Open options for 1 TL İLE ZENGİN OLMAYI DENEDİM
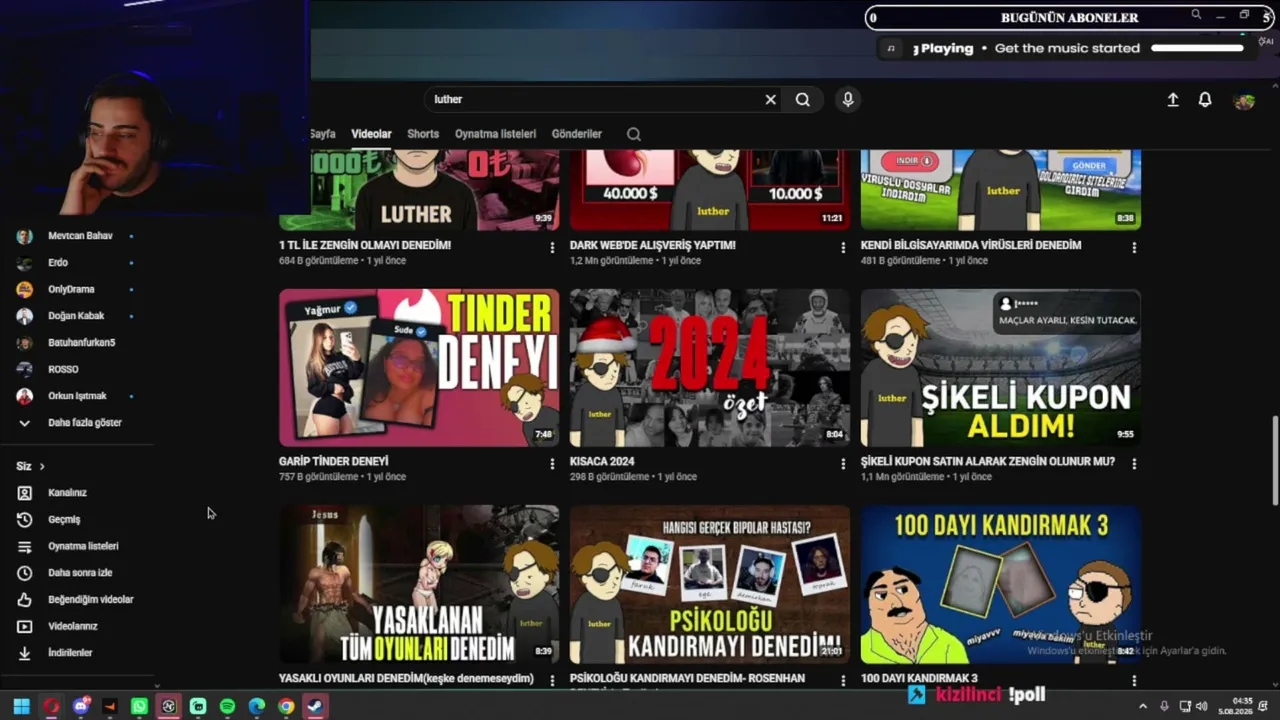Viewport: 1280px width, 720px height. tap(552, 247)
